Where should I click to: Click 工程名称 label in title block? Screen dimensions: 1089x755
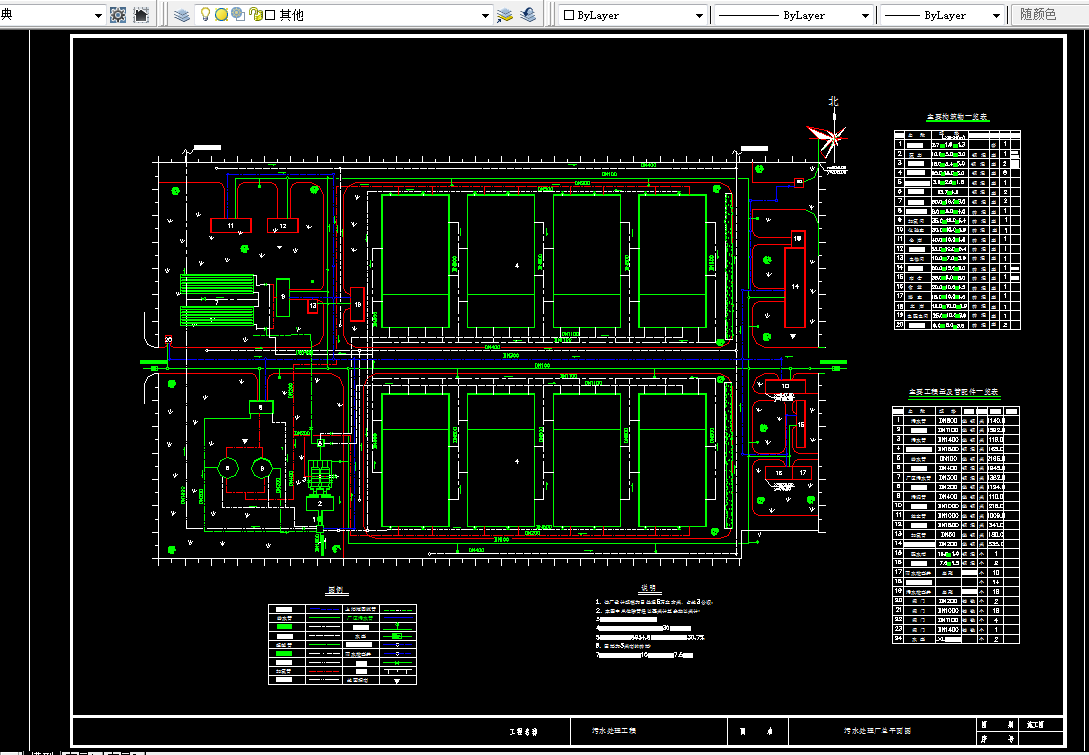click(x=523, y=731)
